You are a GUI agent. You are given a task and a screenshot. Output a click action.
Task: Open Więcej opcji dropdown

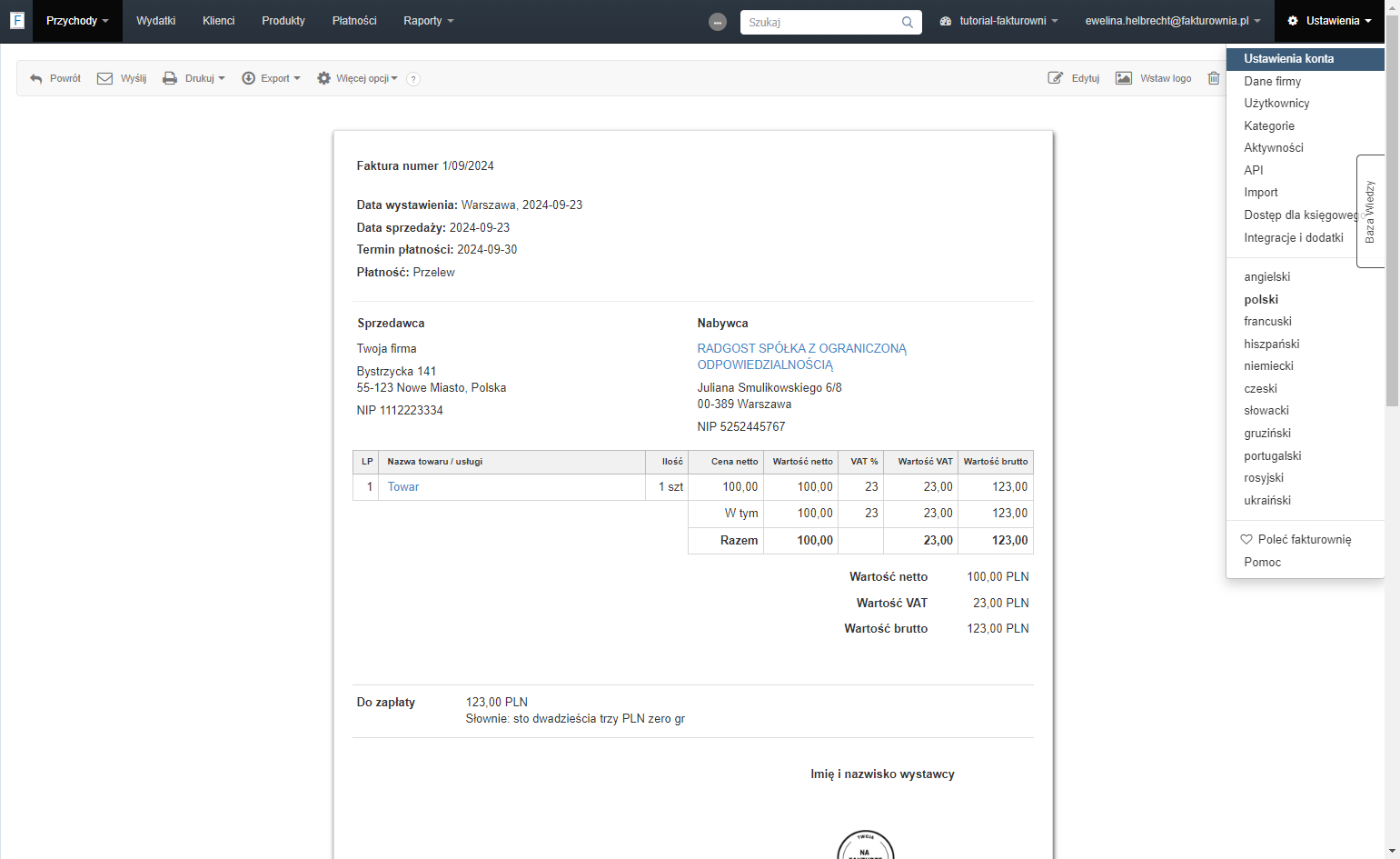[x=357, y=78]
